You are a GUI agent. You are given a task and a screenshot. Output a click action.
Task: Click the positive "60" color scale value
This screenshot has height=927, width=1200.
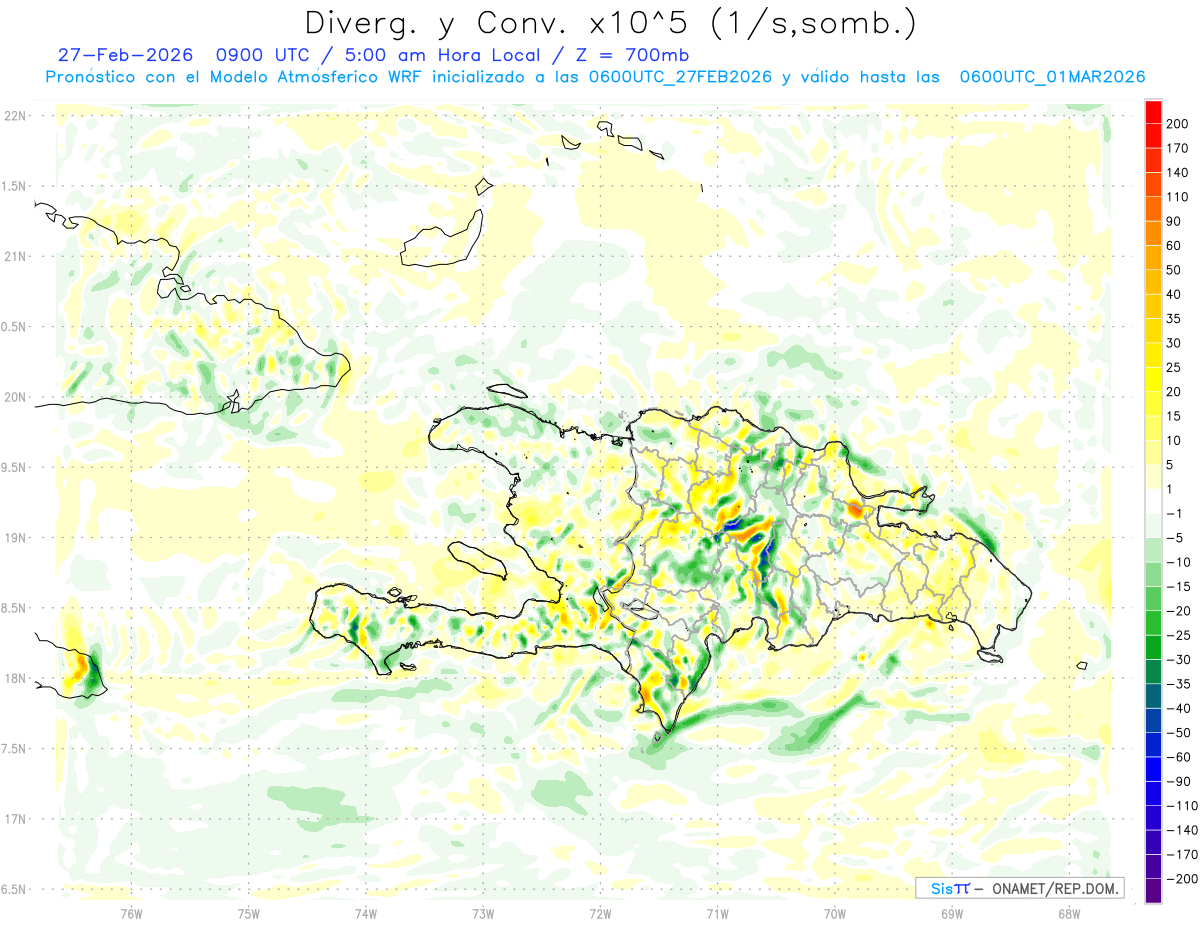tap(1174, 246)
